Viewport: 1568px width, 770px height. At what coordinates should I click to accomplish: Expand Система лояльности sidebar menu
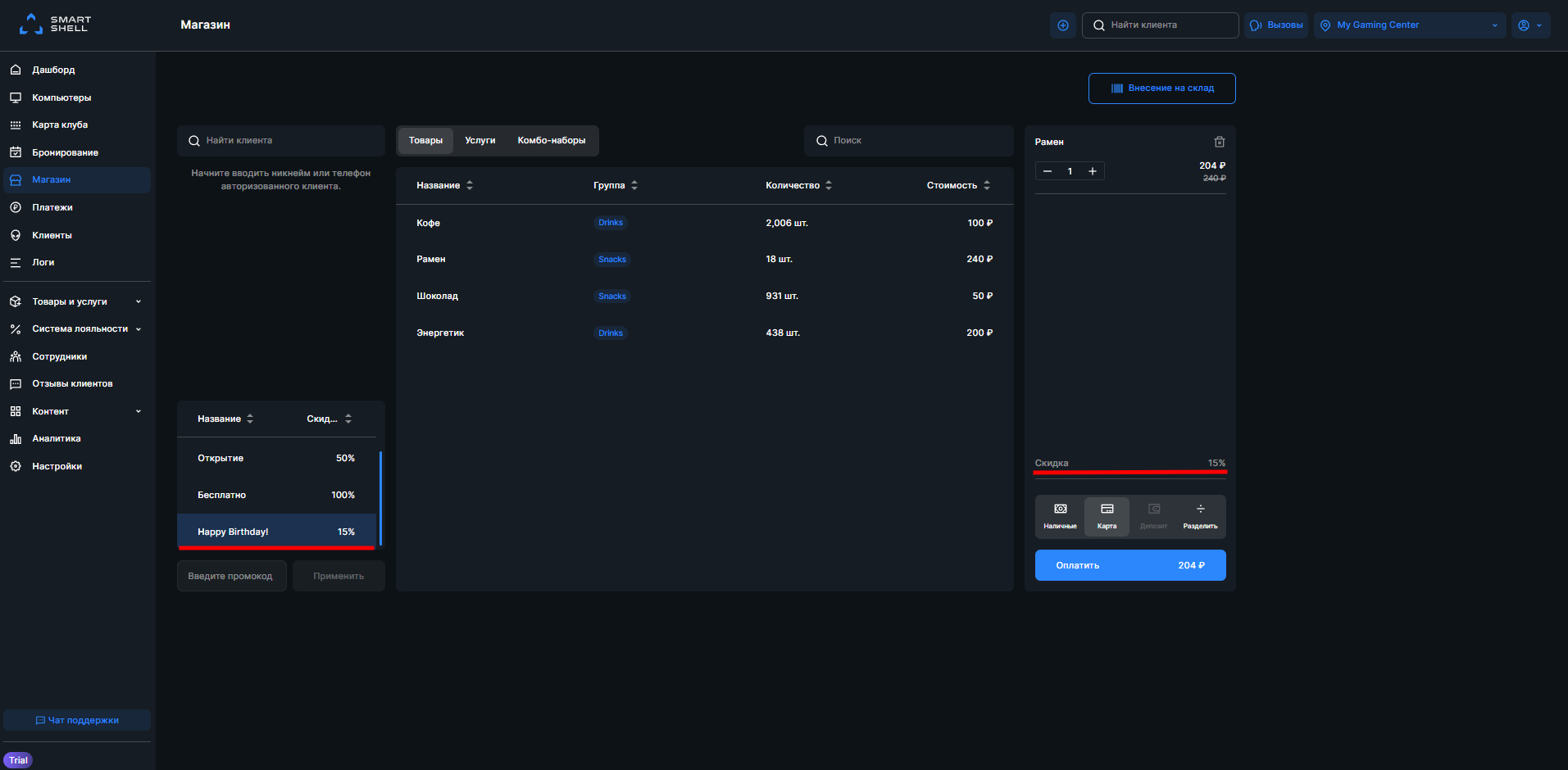point(76,329)
